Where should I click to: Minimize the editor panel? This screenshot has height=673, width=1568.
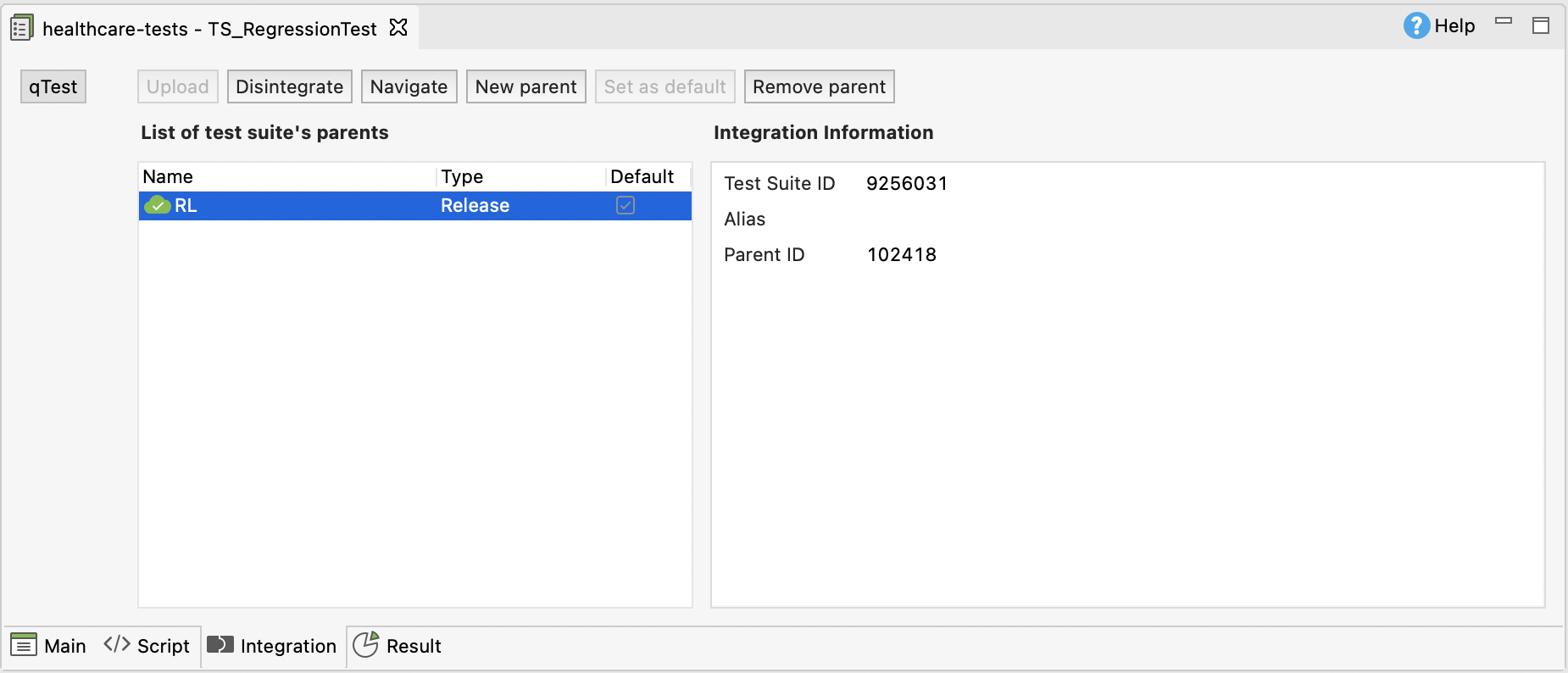click(1504, 21)
